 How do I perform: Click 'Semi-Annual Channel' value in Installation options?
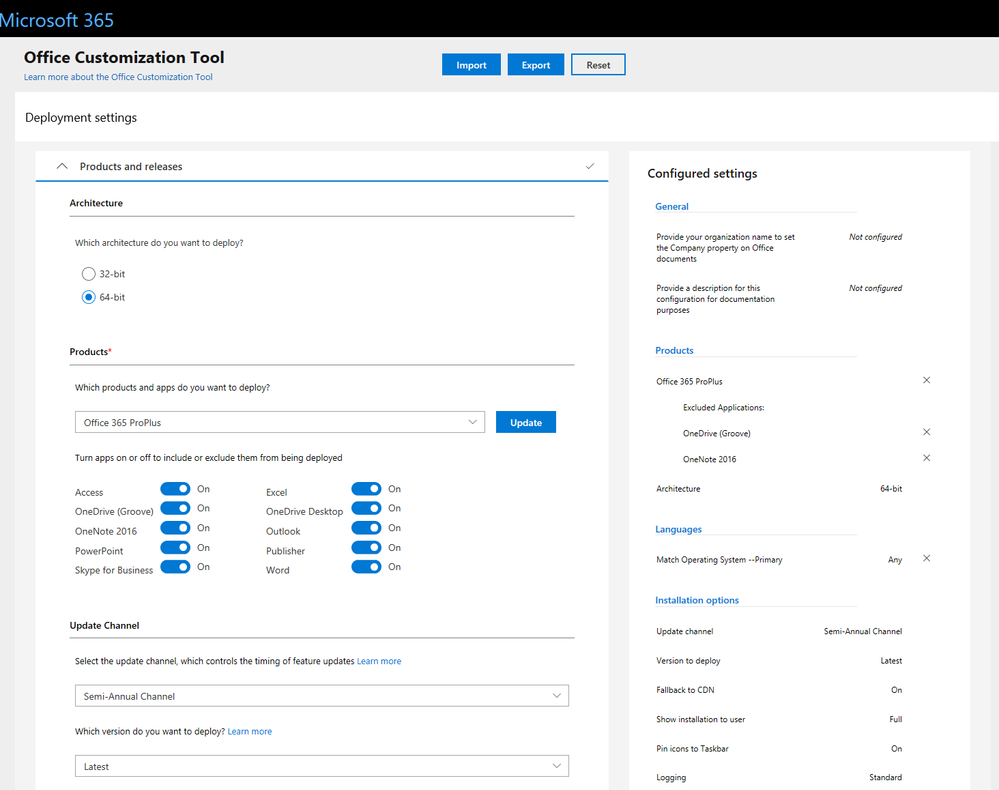(x=863, y=631)
